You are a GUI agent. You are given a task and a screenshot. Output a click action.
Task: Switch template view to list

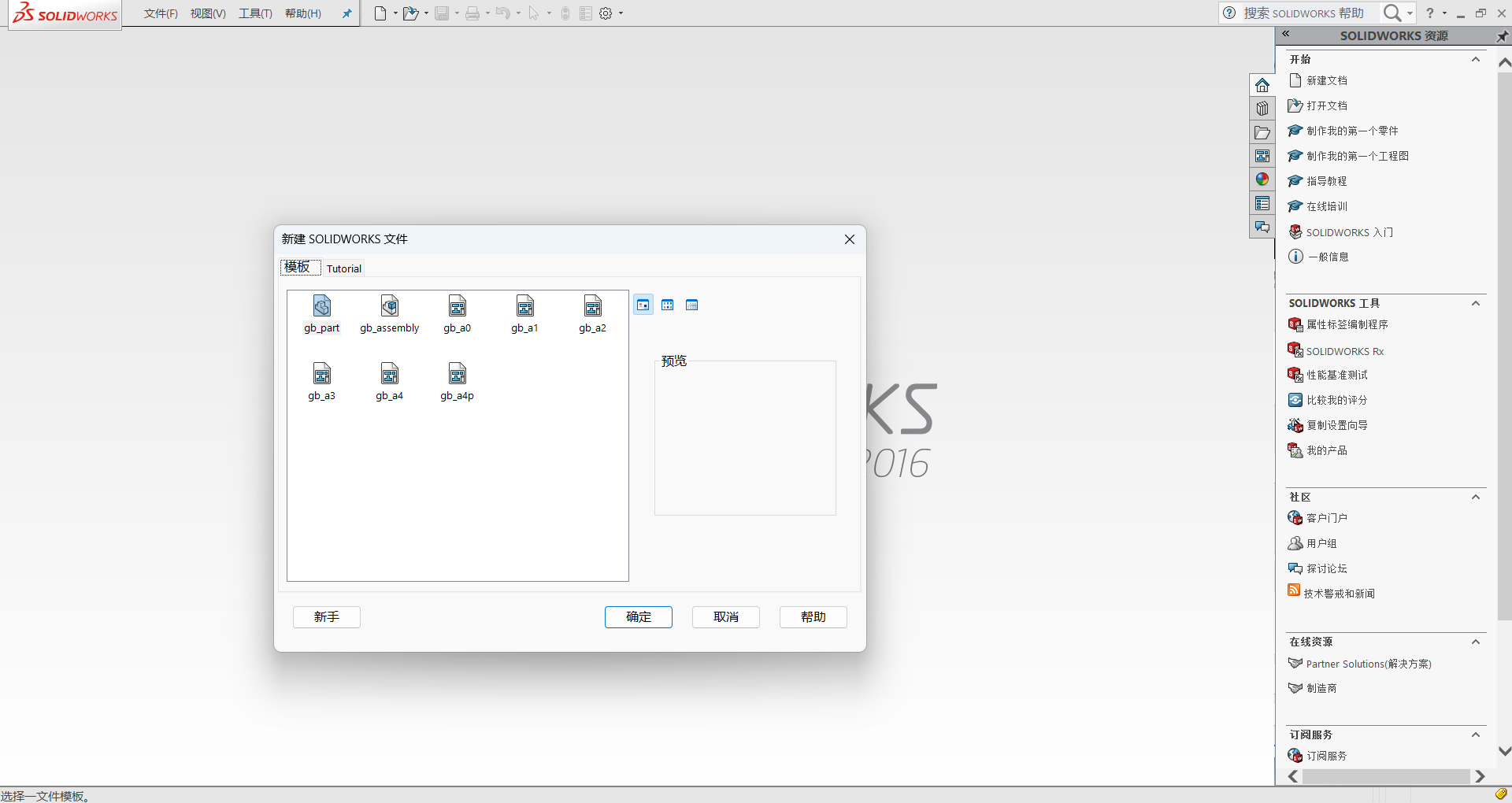tap(668, 305)
